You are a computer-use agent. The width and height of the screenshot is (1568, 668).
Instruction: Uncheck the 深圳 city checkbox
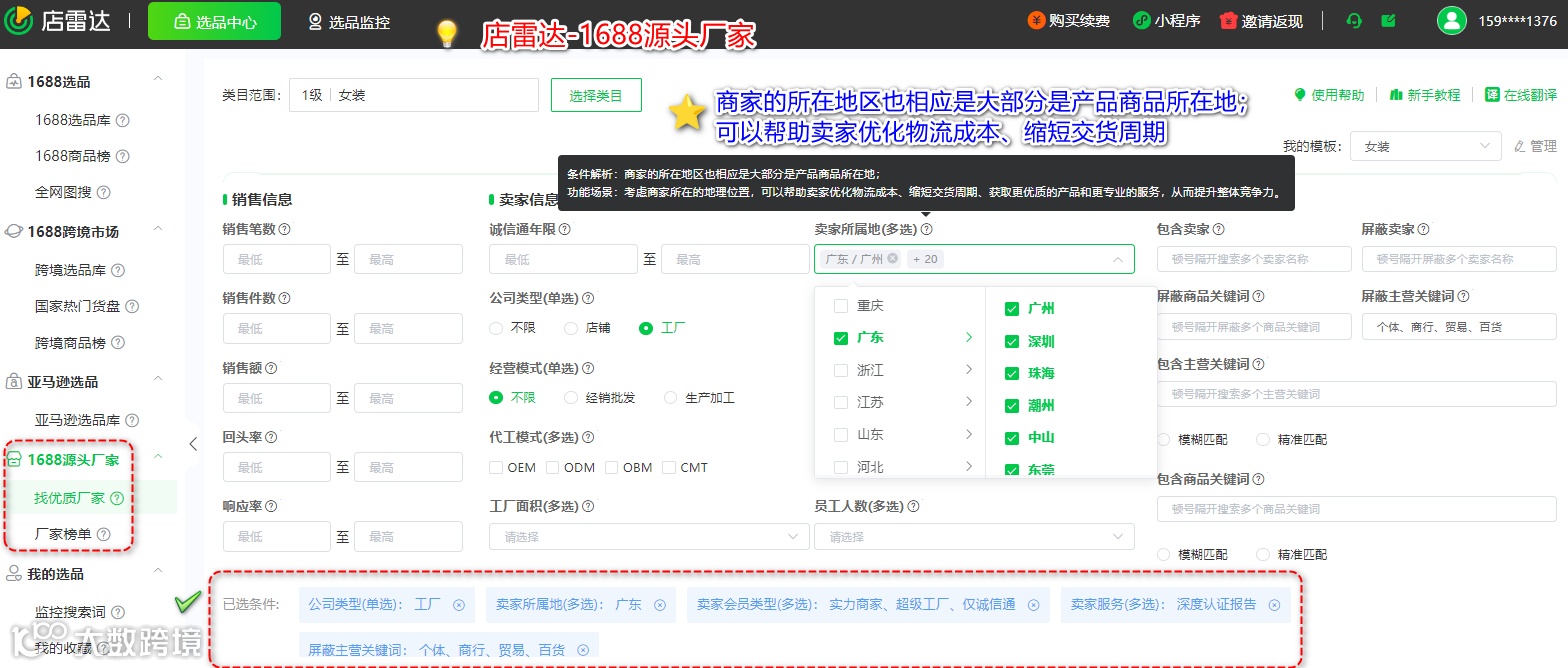1012,341
